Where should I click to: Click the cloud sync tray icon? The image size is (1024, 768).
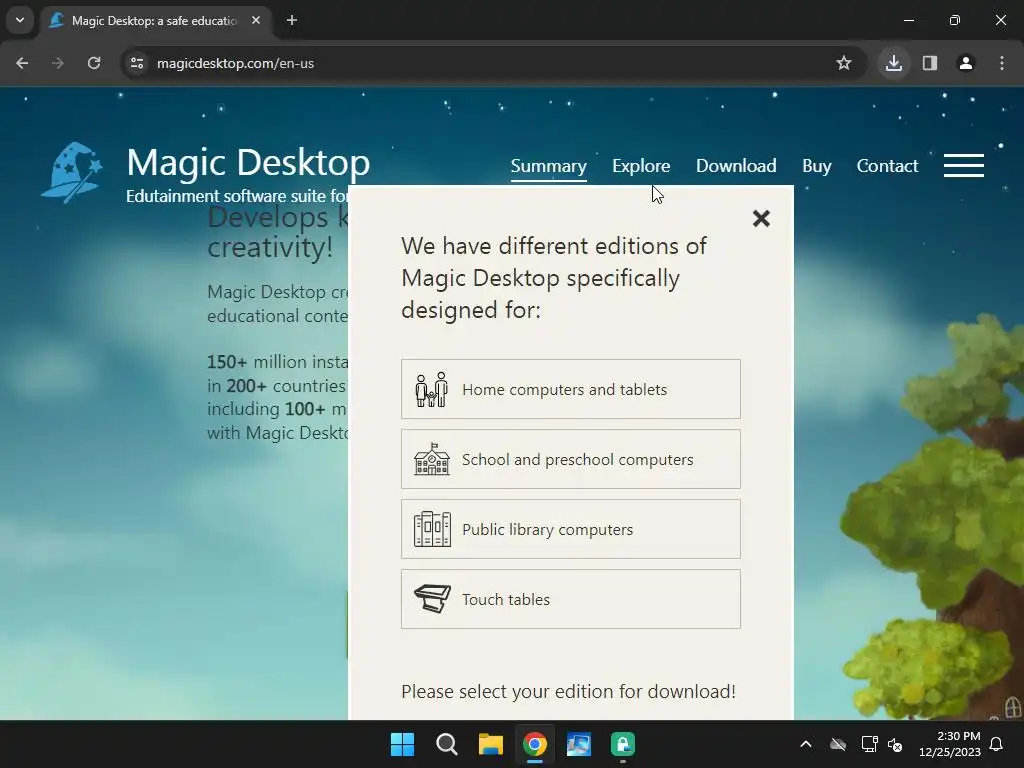pyautogui.click(x=838, y=744)
